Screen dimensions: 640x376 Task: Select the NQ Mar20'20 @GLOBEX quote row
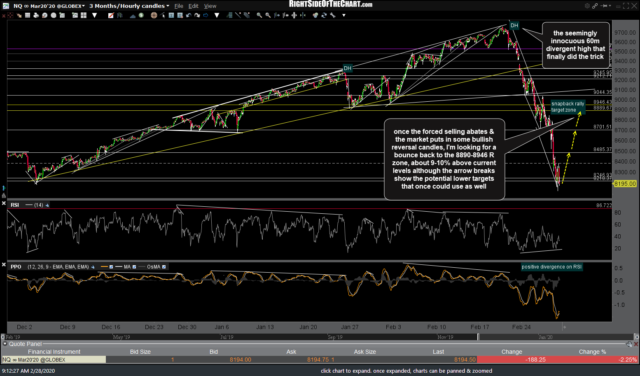pos(320,360)
